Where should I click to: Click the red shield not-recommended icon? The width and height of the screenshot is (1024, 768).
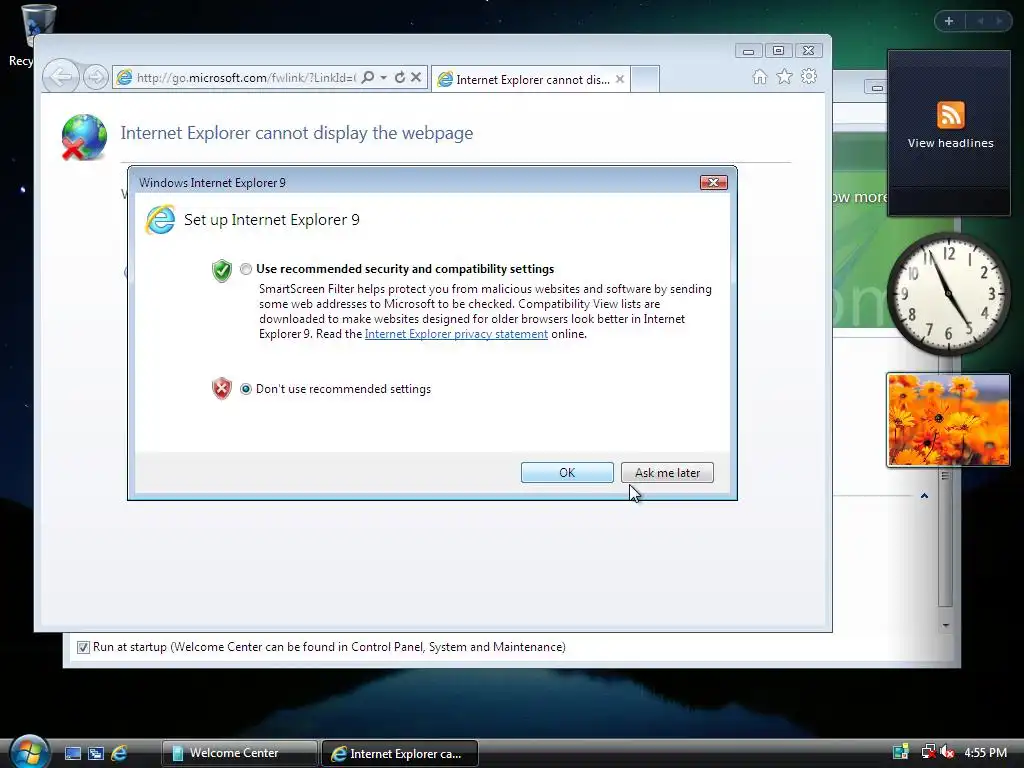(x=221, y=389)
